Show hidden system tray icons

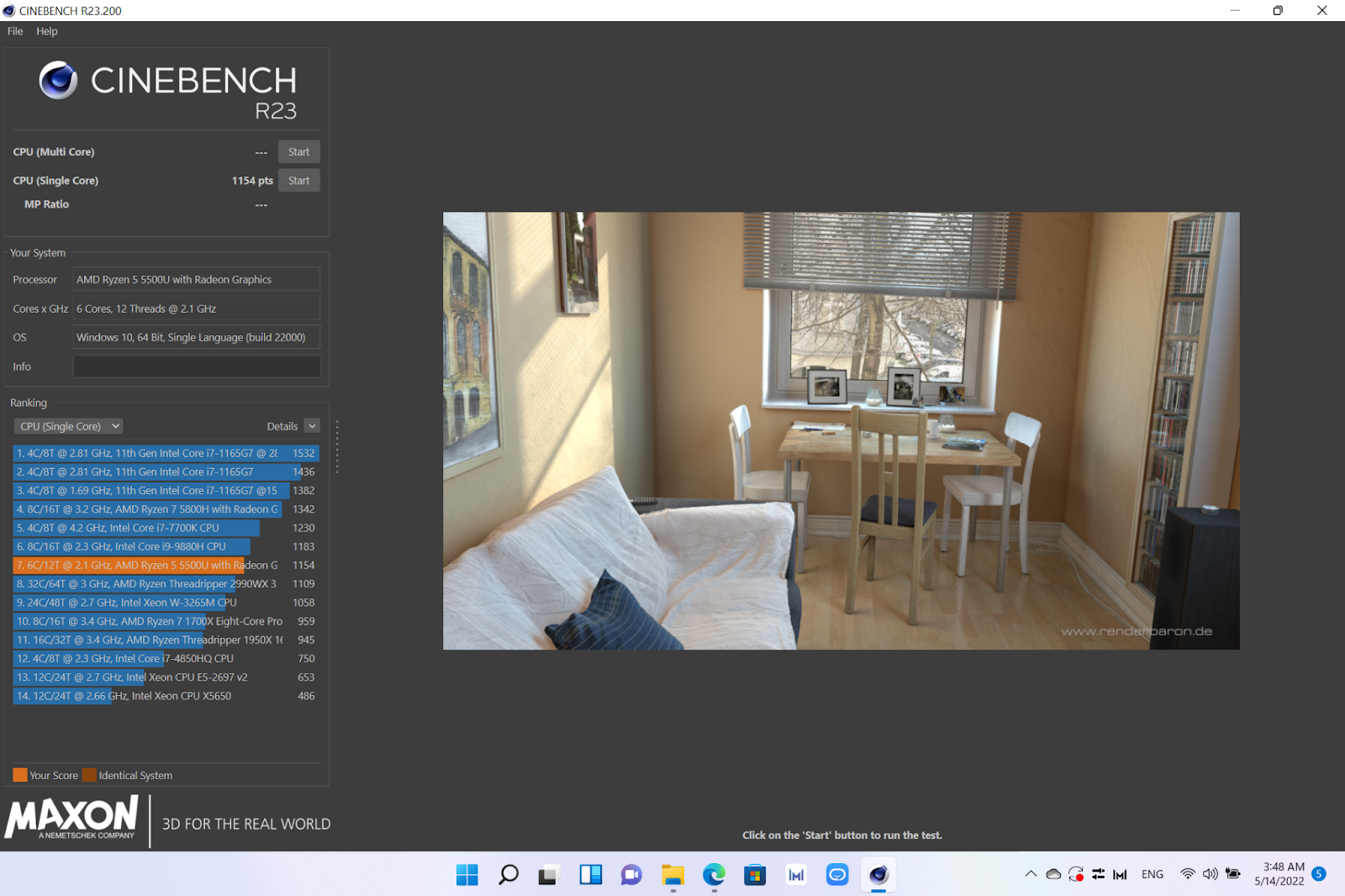tap(1031, 874)
